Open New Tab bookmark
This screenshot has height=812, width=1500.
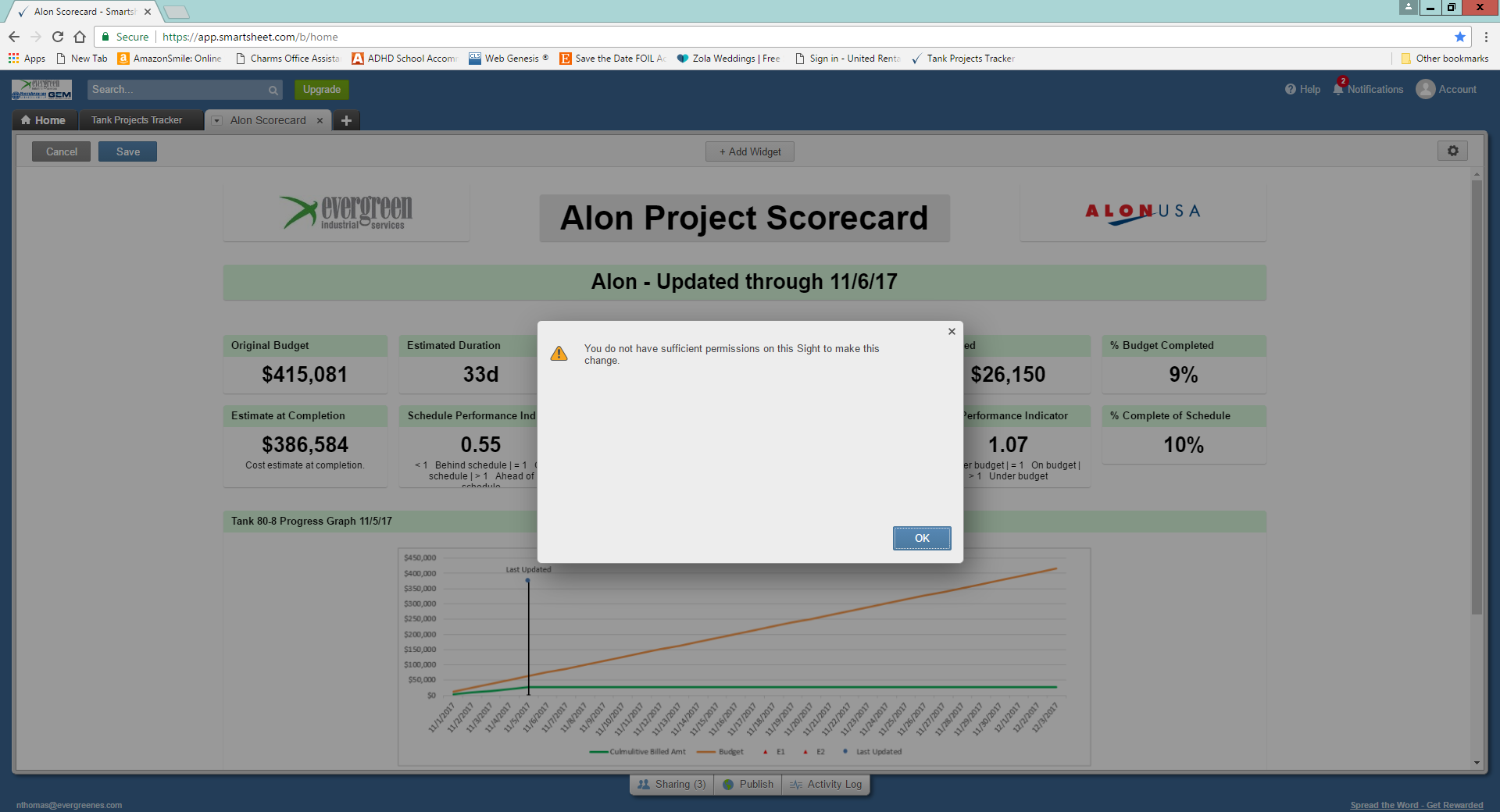click(x=81, y=59)
